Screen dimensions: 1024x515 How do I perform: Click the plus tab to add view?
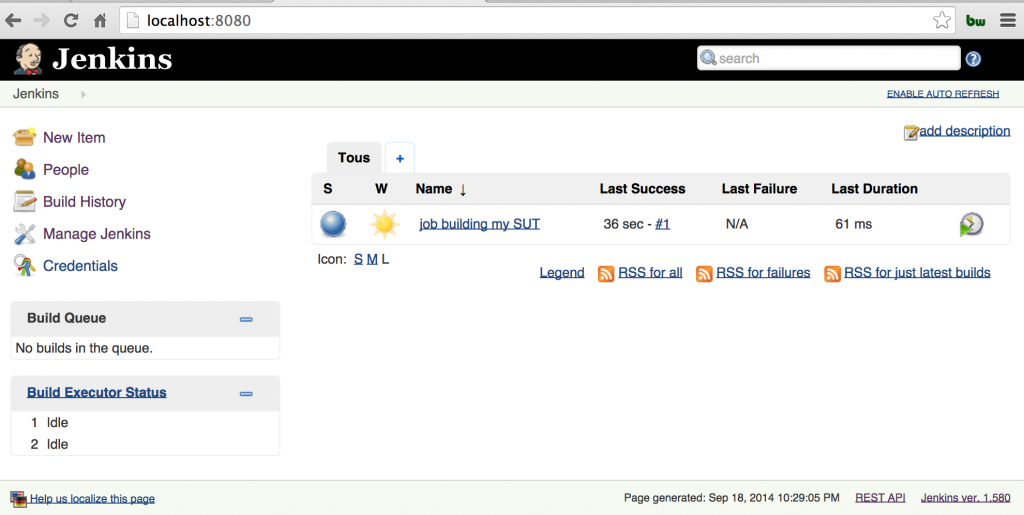[400, 158]
